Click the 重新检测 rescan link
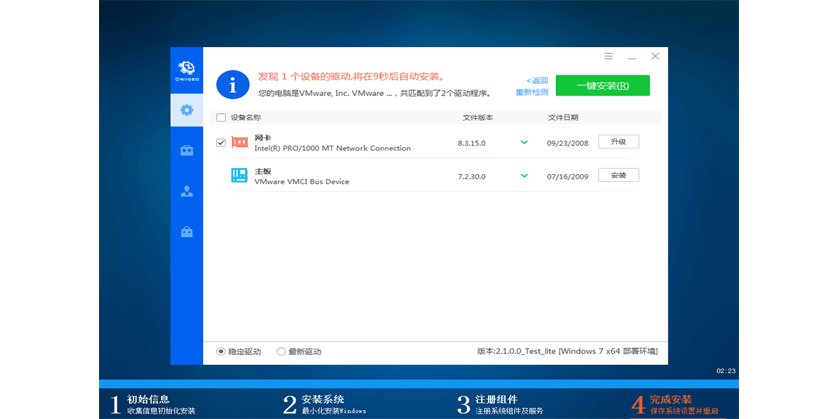The image size is (838, 419). coord(532,92)
